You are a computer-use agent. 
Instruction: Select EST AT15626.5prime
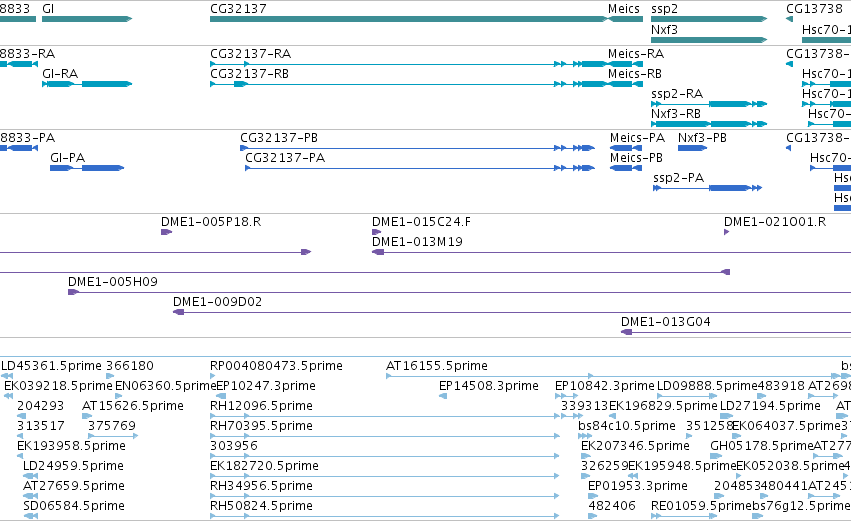(x=133, y=406)
